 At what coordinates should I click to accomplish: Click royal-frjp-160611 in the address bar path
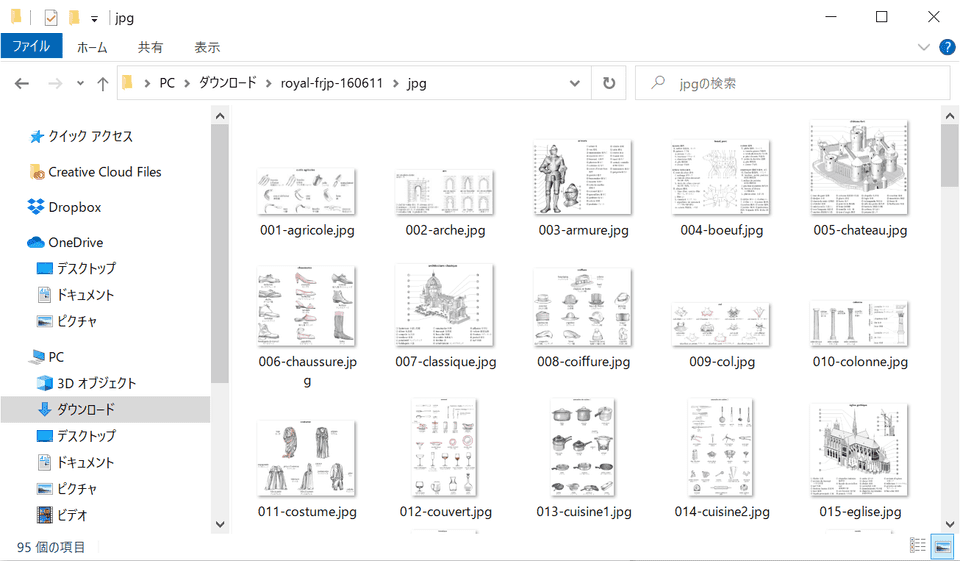pos(331,84)
